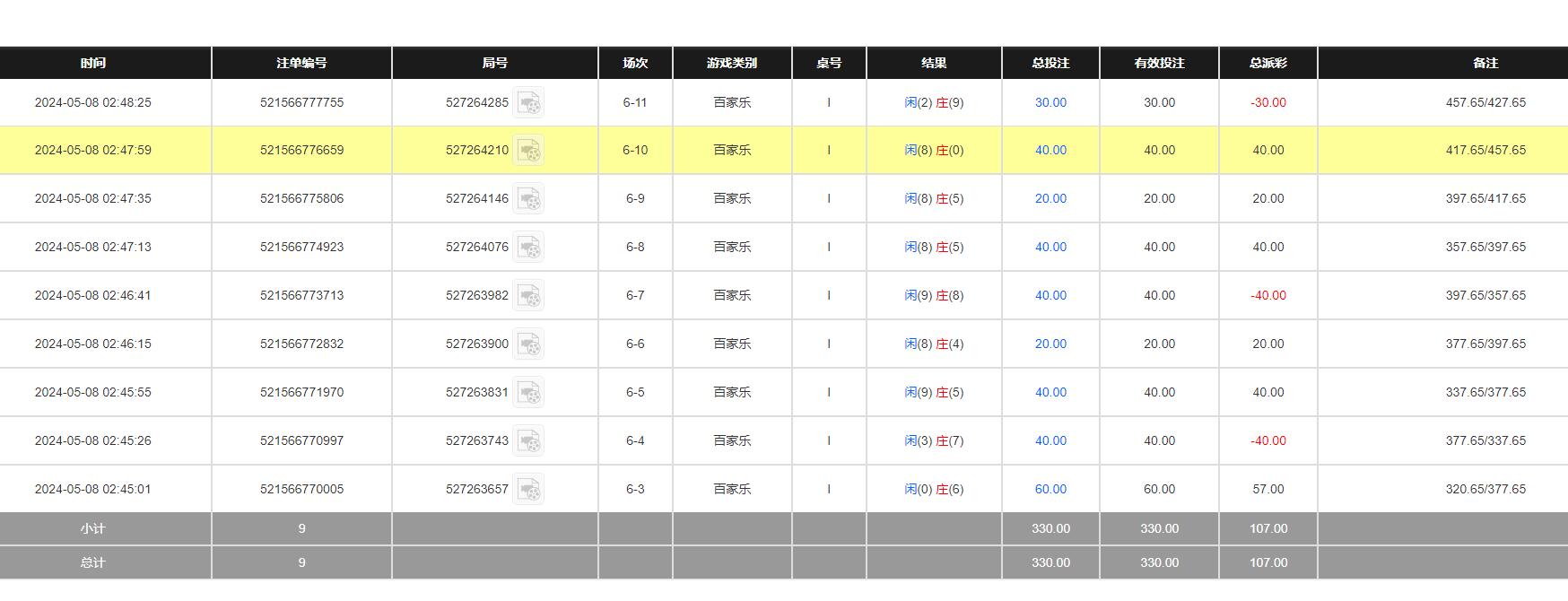
Task: Open replay icon for round 527263982
Action: pyautogui.click(x=528, y=296)
